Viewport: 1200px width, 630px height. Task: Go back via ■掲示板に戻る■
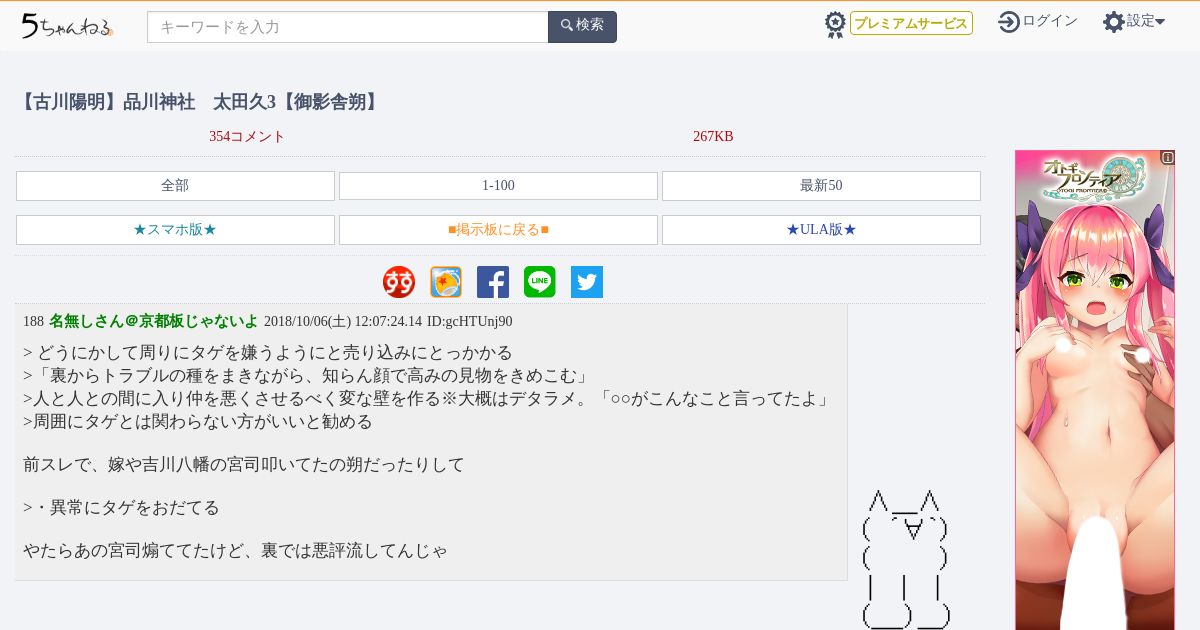click(x=498, y=230)
